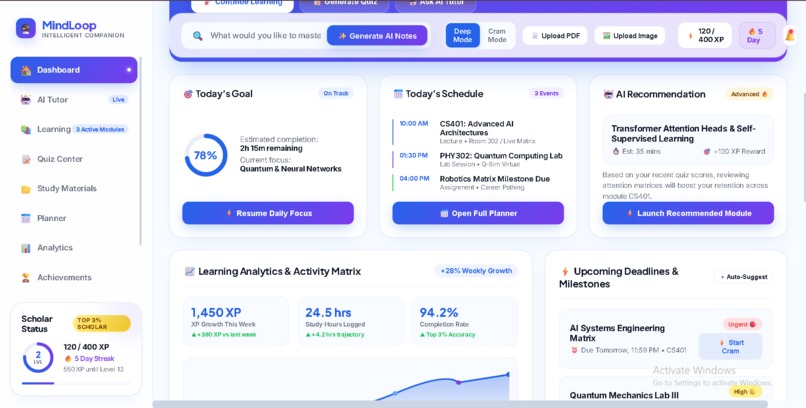Click the +28% Weekly Growth badge
This screenshot has height=408, width=806.
(x=476, y=271)
